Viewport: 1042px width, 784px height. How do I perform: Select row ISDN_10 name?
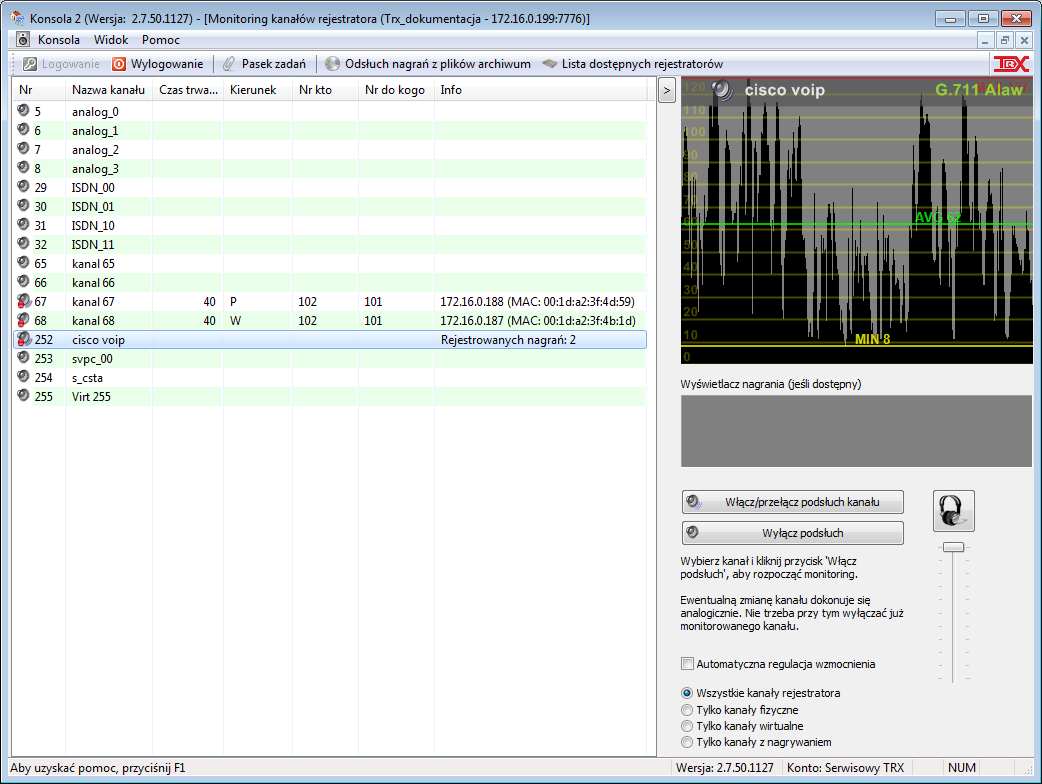point(93,226)
